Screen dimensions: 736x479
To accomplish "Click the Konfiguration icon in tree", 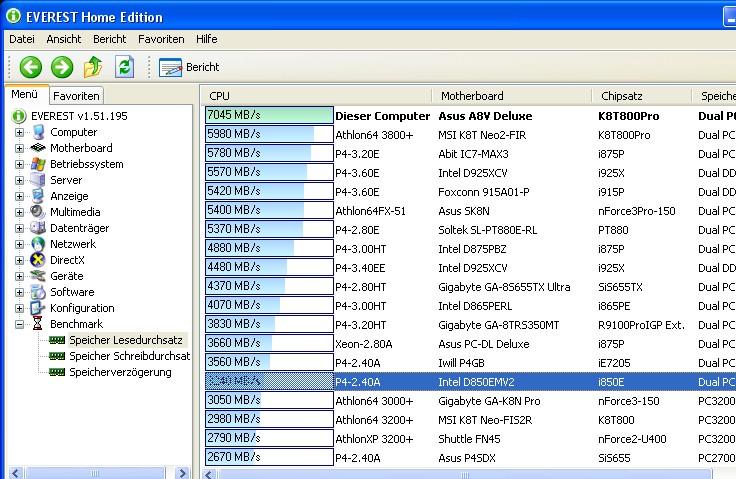I will coord(38,308).
